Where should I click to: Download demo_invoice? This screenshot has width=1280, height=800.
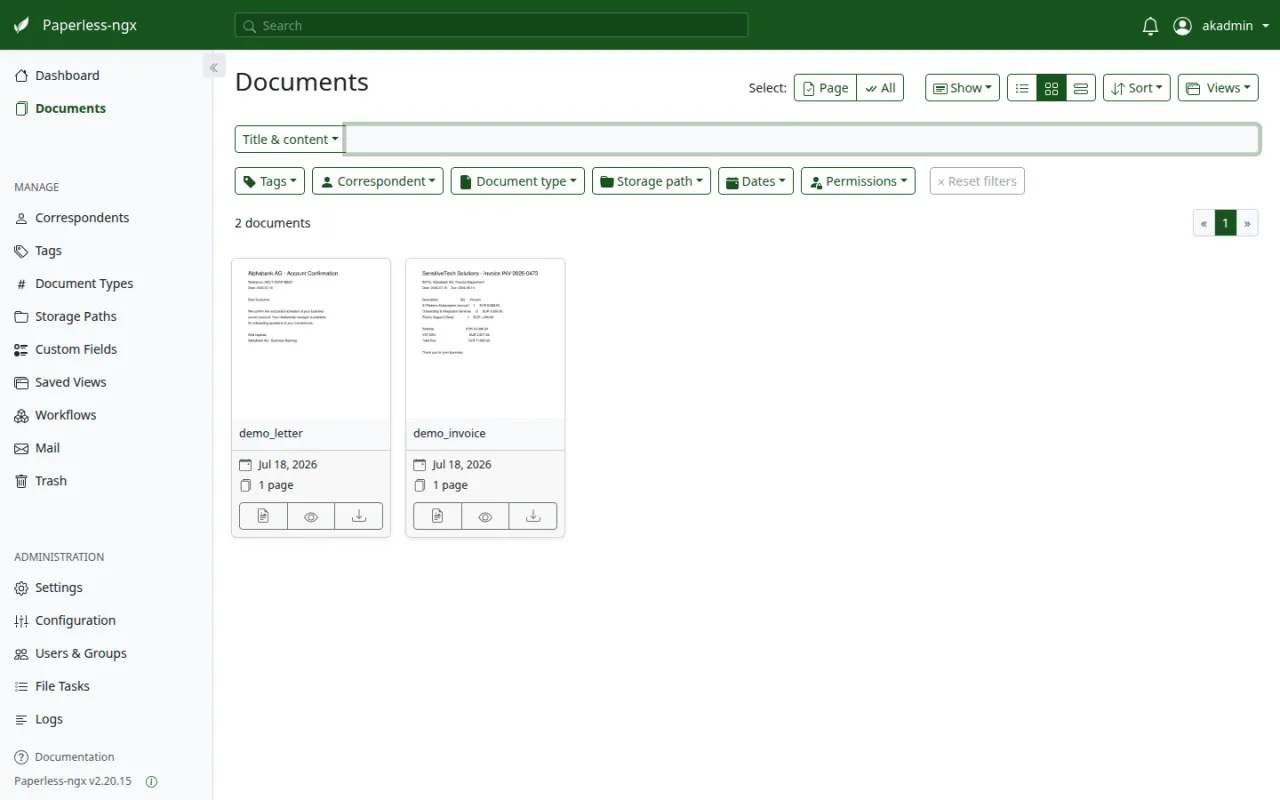tap(533, 516)
